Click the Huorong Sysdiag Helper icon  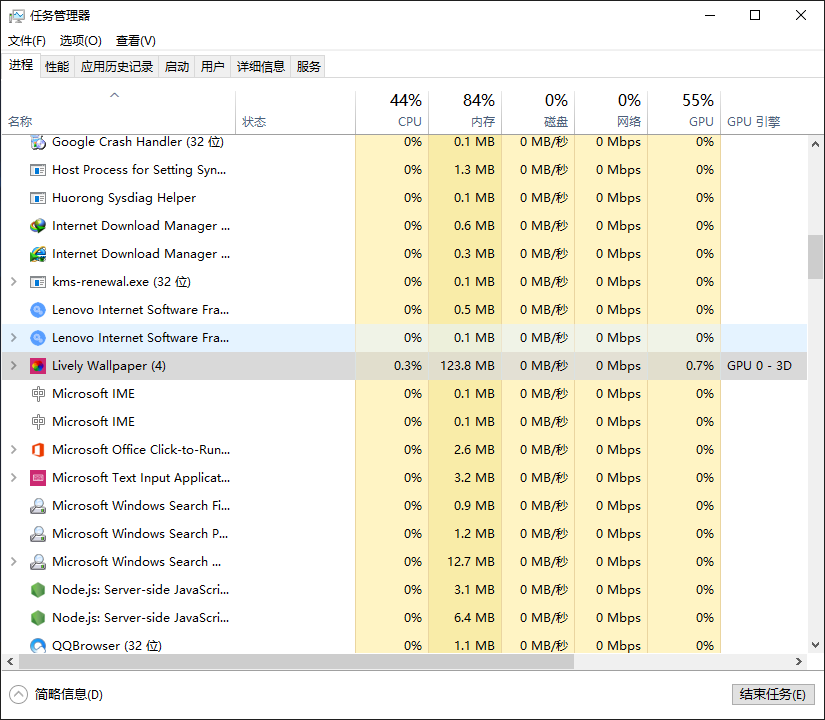coord(38,198)
